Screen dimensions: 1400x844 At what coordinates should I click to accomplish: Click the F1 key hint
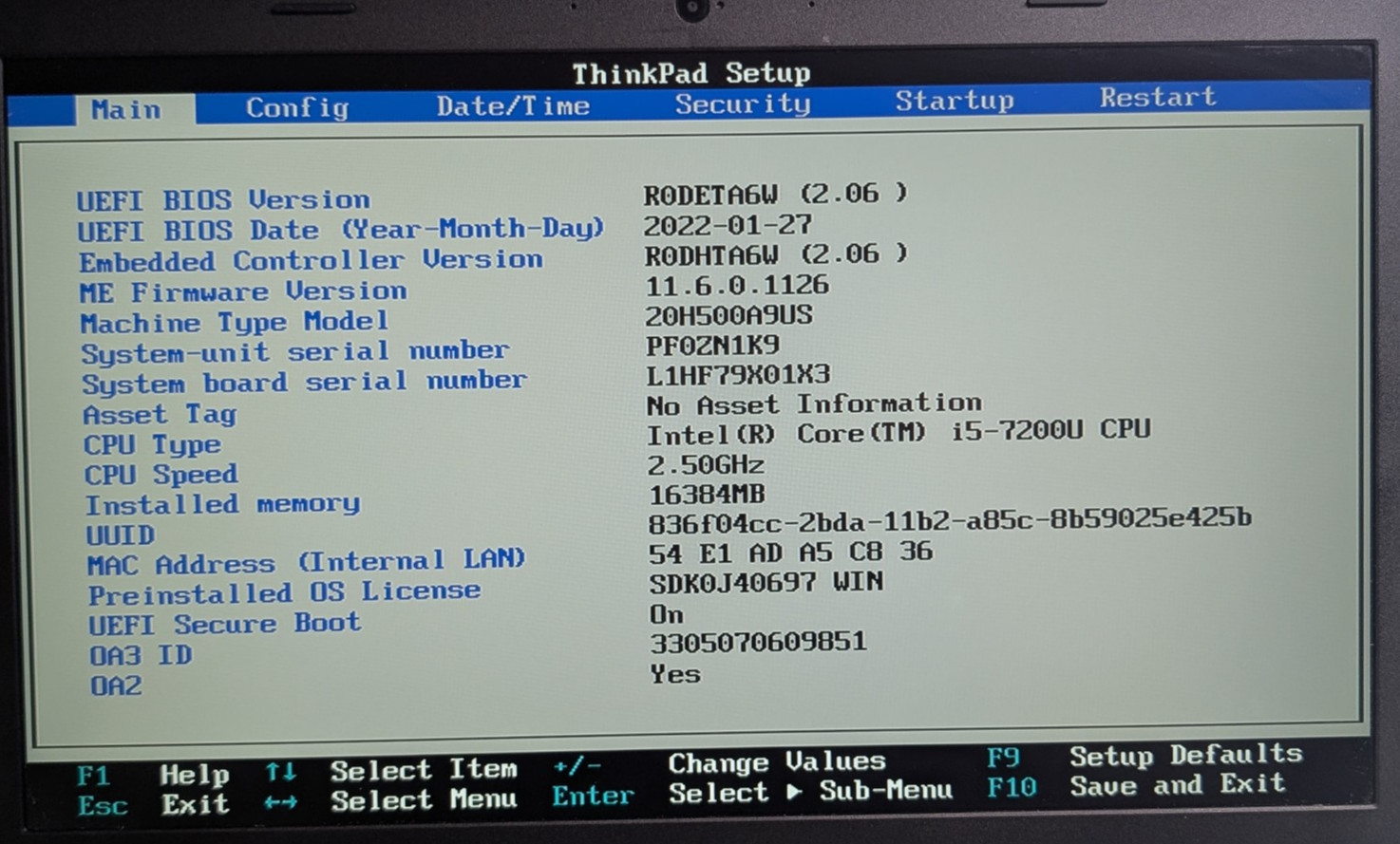click(93, 777)
